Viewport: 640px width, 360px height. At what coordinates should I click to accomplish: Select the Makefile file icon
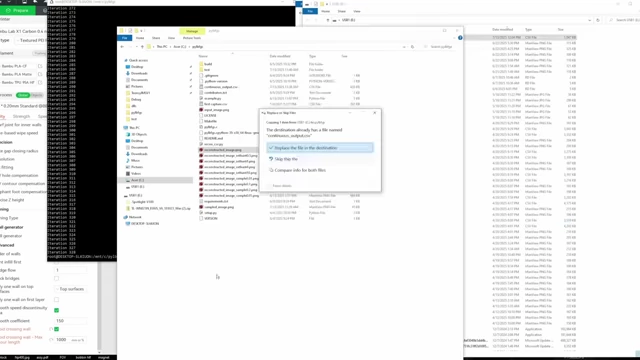point(201,121)
